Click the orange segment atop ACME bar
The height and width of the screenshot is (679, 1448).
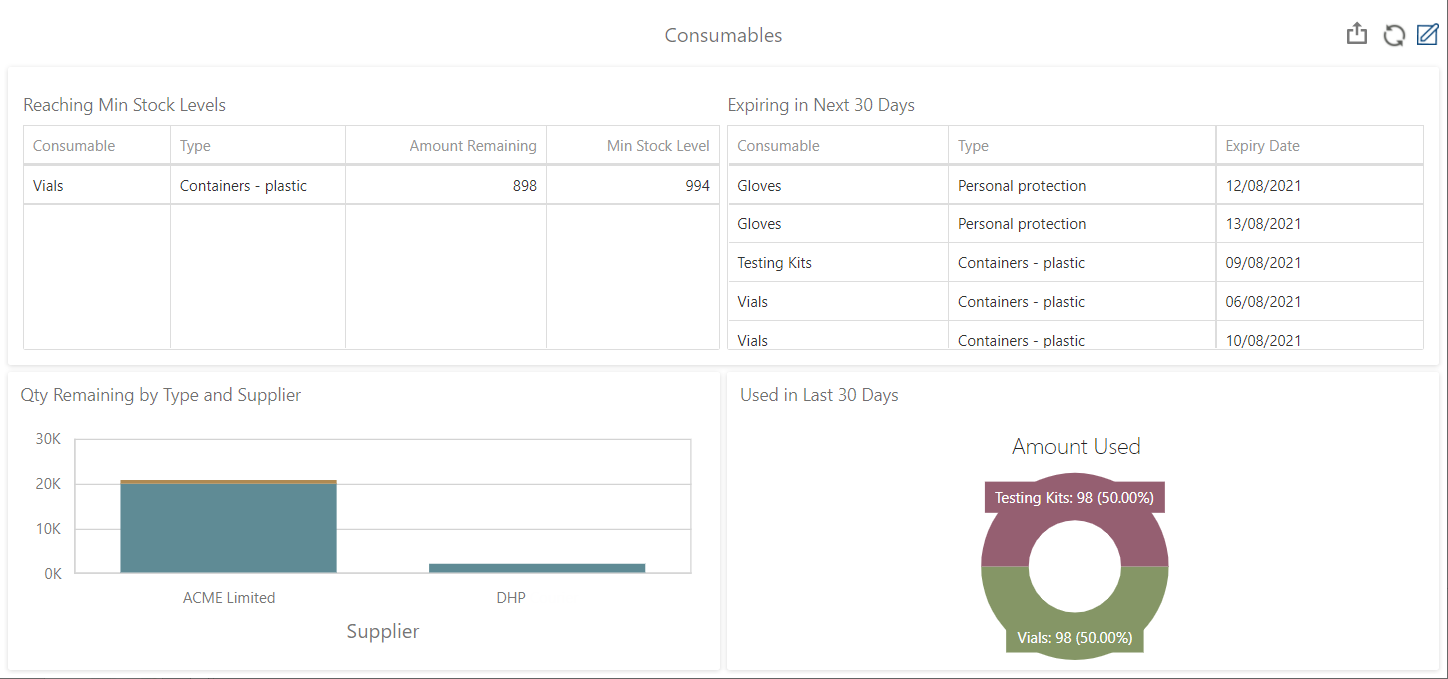tap(228, 481)
